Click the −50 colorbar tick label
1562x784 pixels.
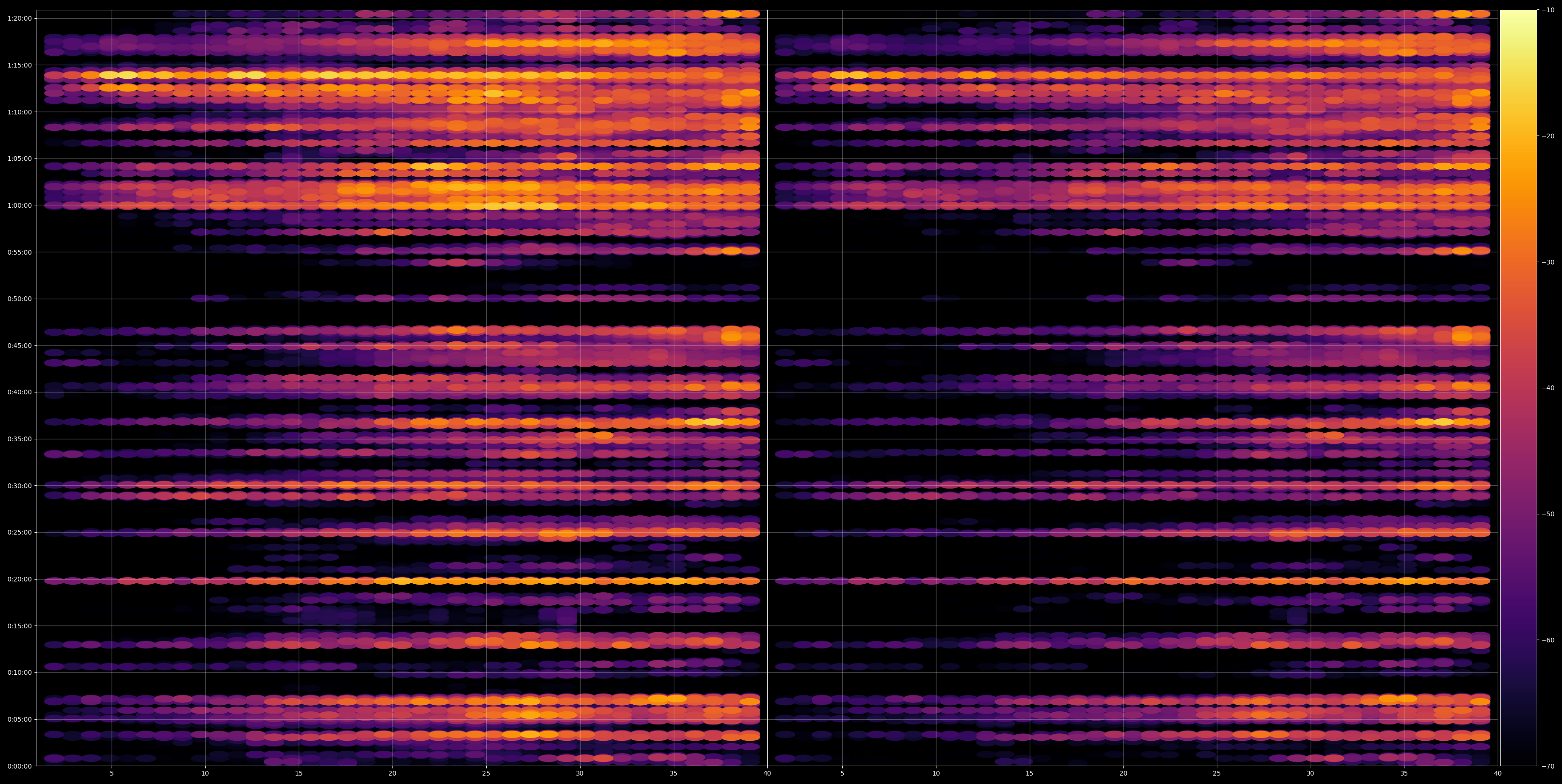click(1548, 513)
